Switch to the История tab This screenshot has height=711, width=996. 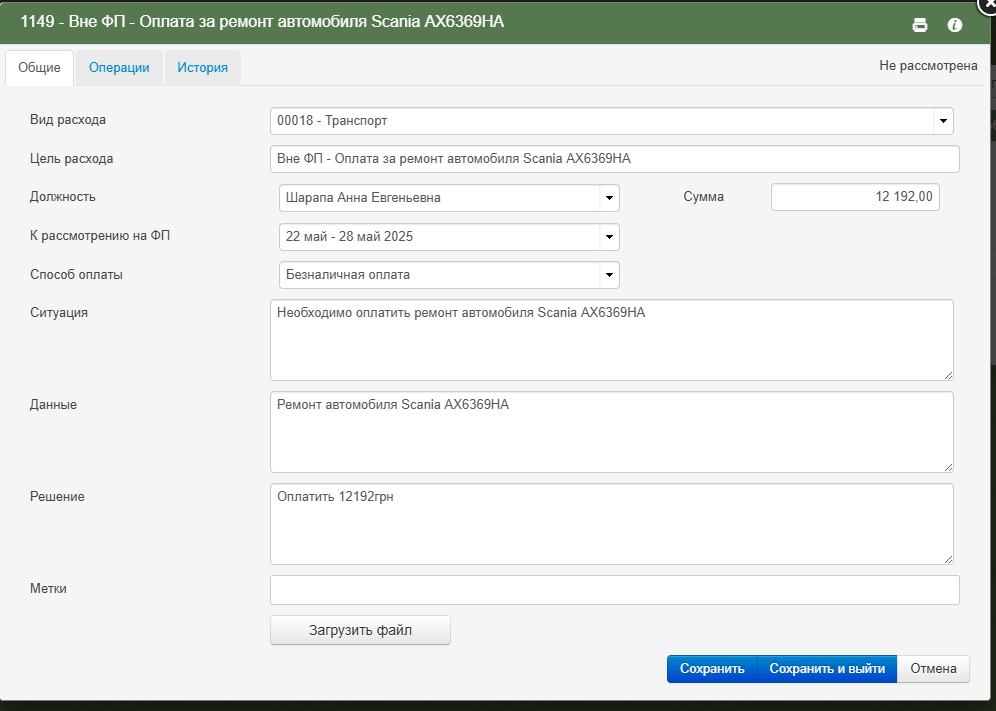203,67
